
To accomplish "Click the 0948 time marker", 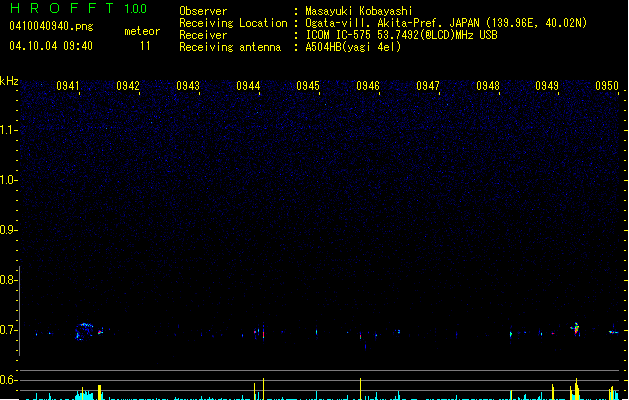I will pos(488,86).
